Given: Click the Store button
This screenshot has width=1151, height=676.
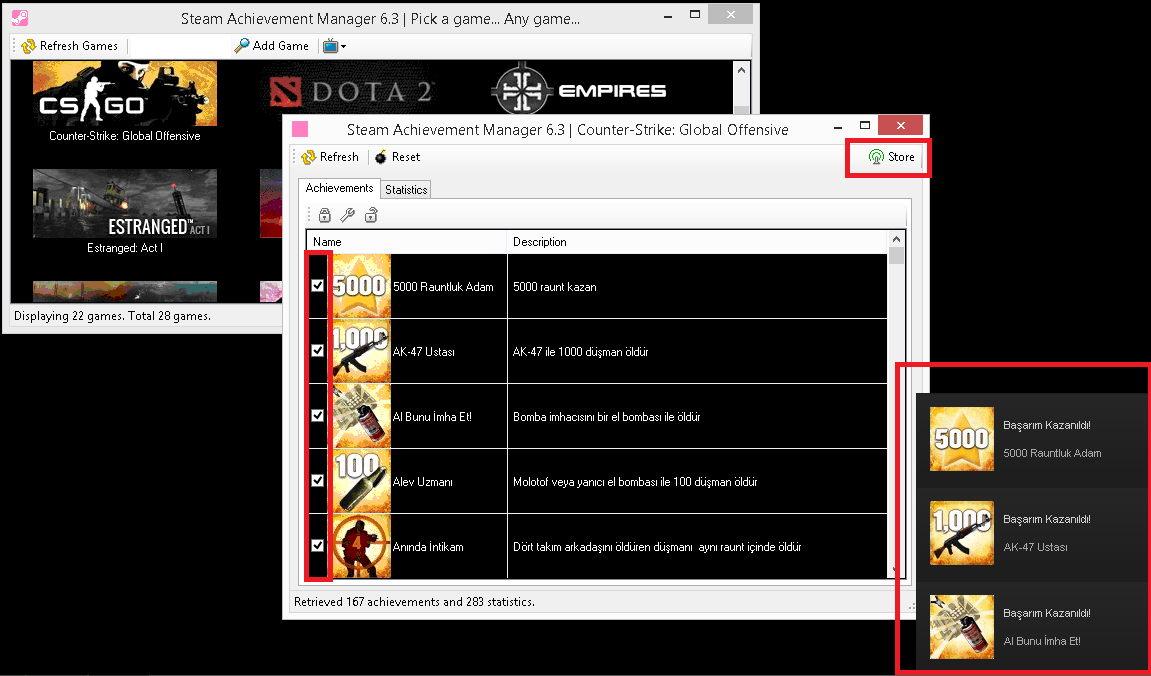Looking at the screenshot, I should [891, 156].
